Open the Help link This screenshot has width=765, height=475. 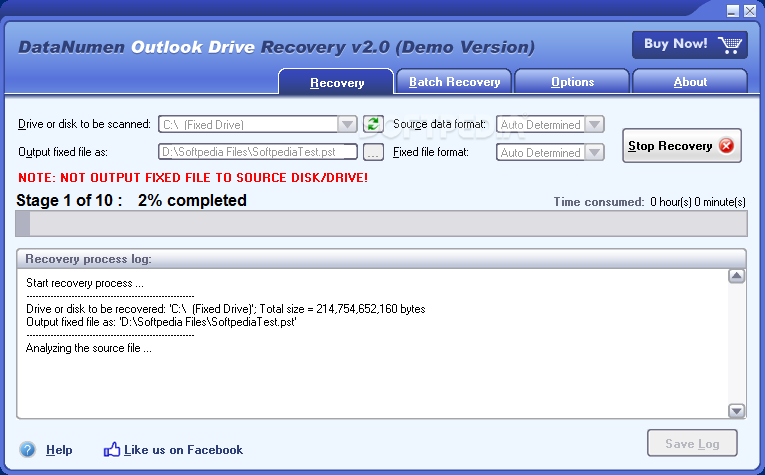(59, 450)
